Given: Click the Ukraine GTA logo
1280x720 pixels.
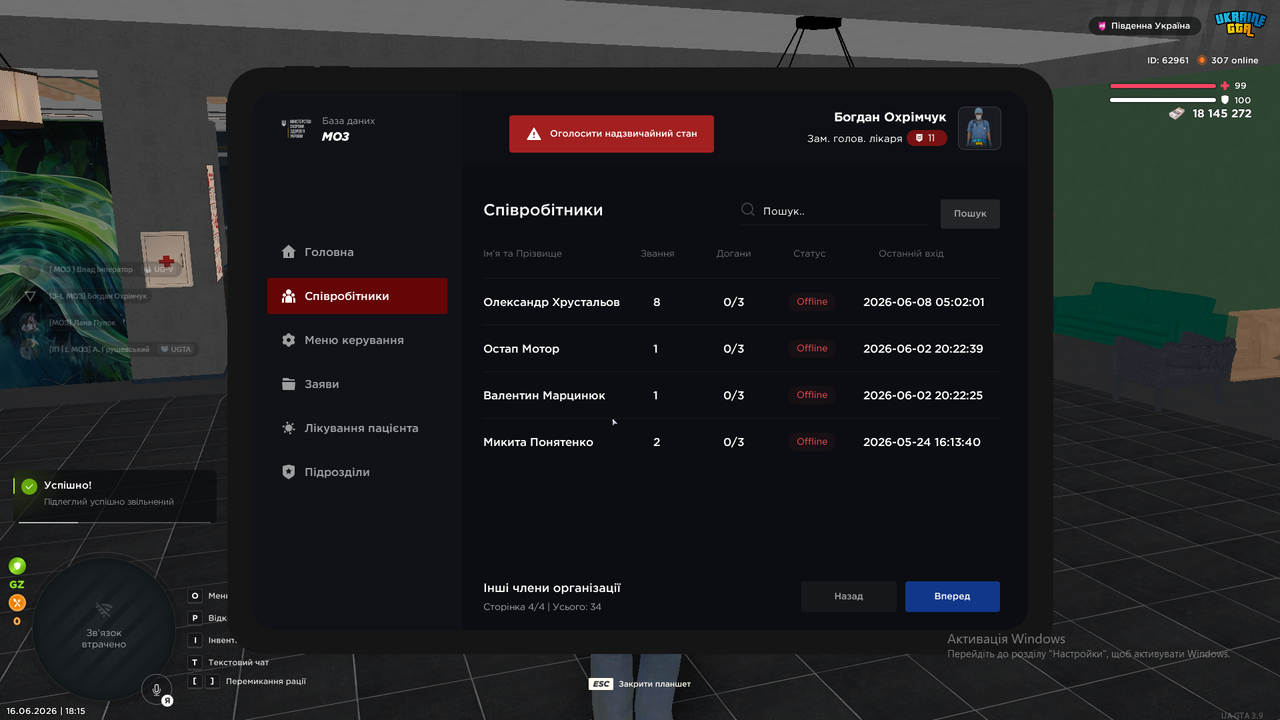Looking at the screenshot, I should pyautogui.click(x=1240, y=26).
